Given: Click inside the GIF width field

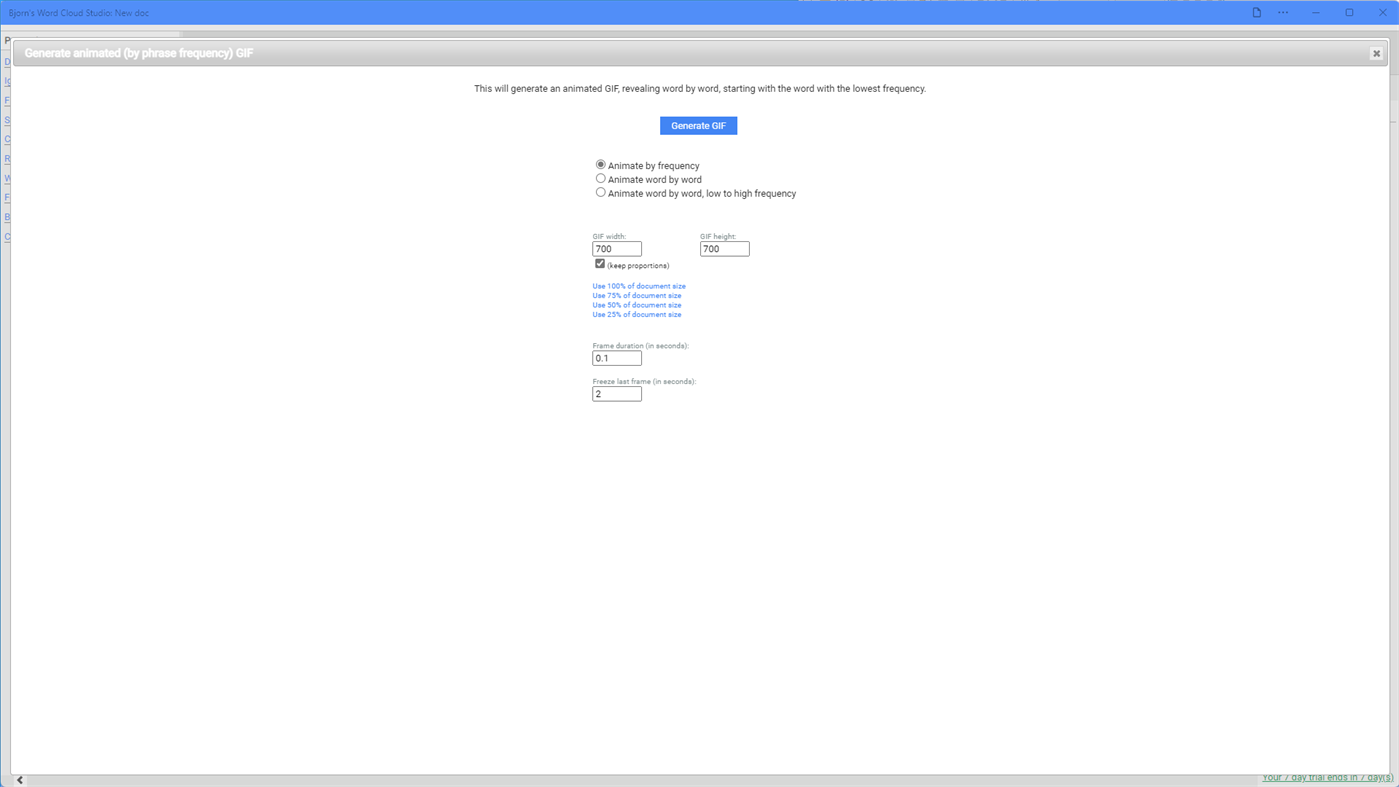Looking at the screenshot, I should (x=615, y=248).
